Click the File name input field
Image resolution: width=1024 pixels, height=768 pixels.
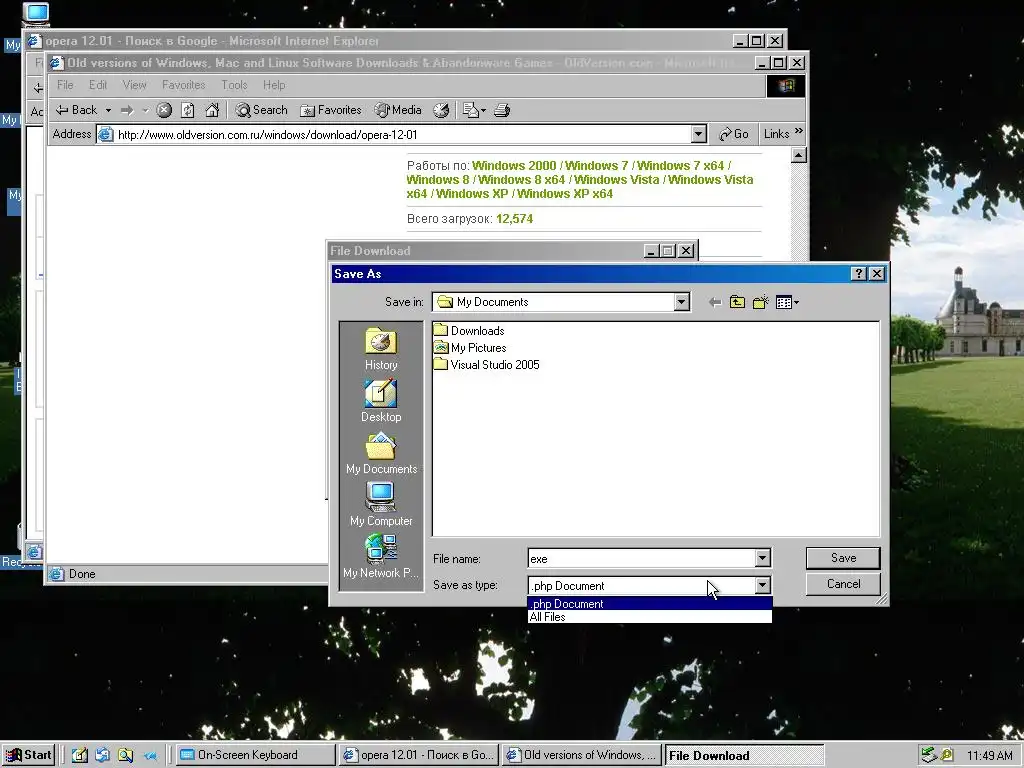click(x=641, y=558)
